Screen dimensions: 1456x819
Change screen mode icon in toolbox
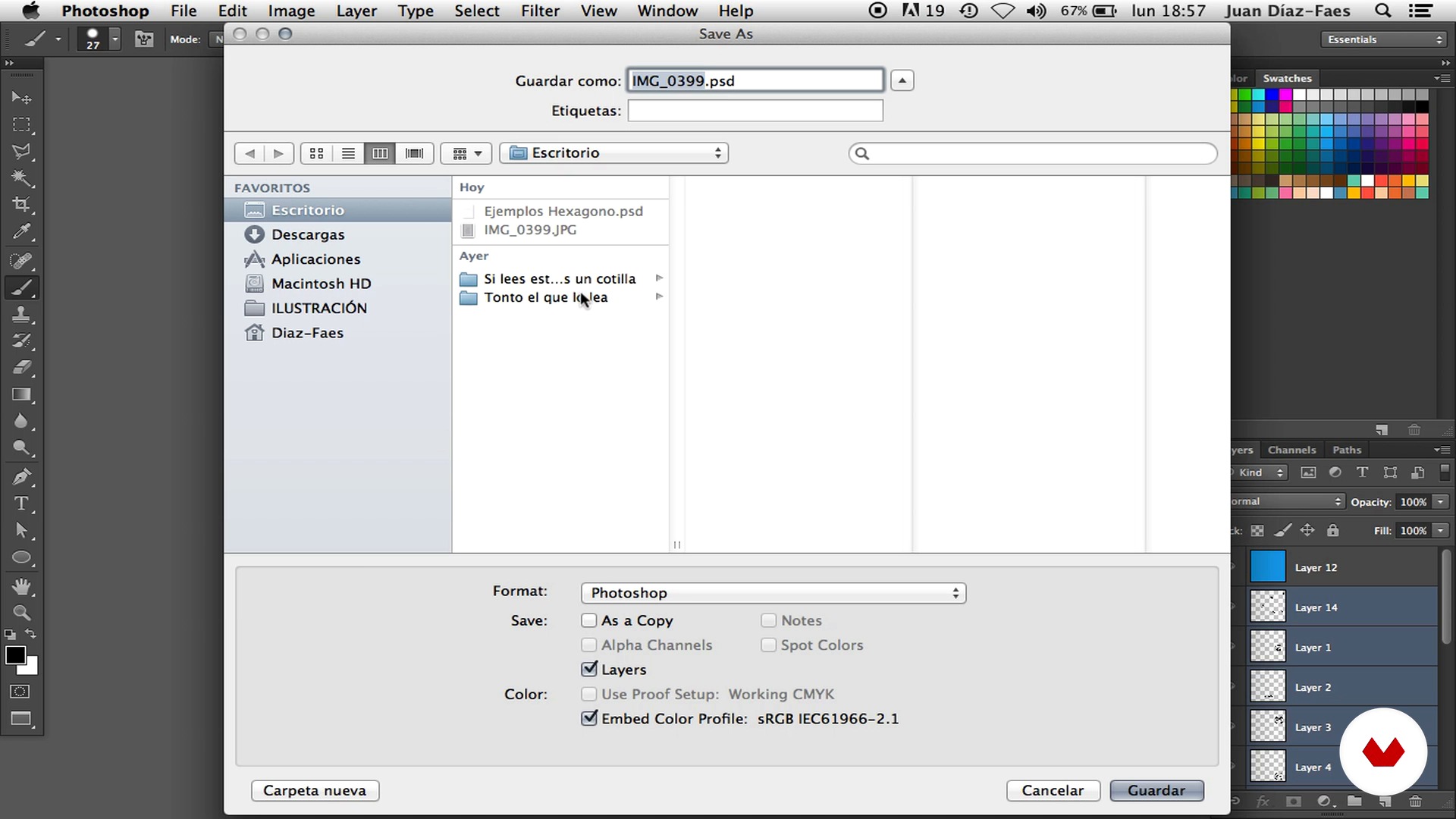coord(20,719)
